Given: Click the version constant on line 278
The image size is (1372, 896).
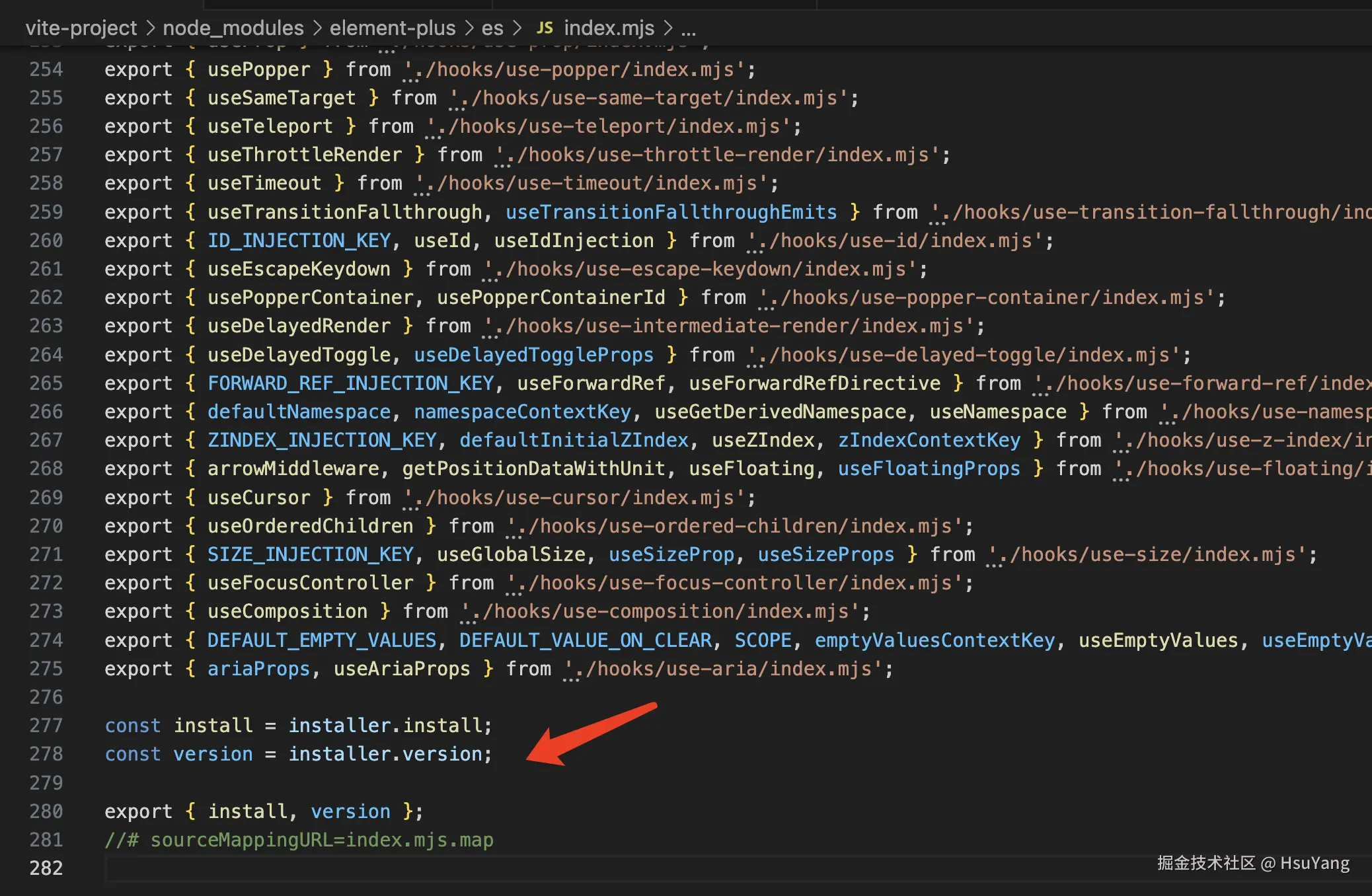Looking at the screenshot, I should 213,754.
